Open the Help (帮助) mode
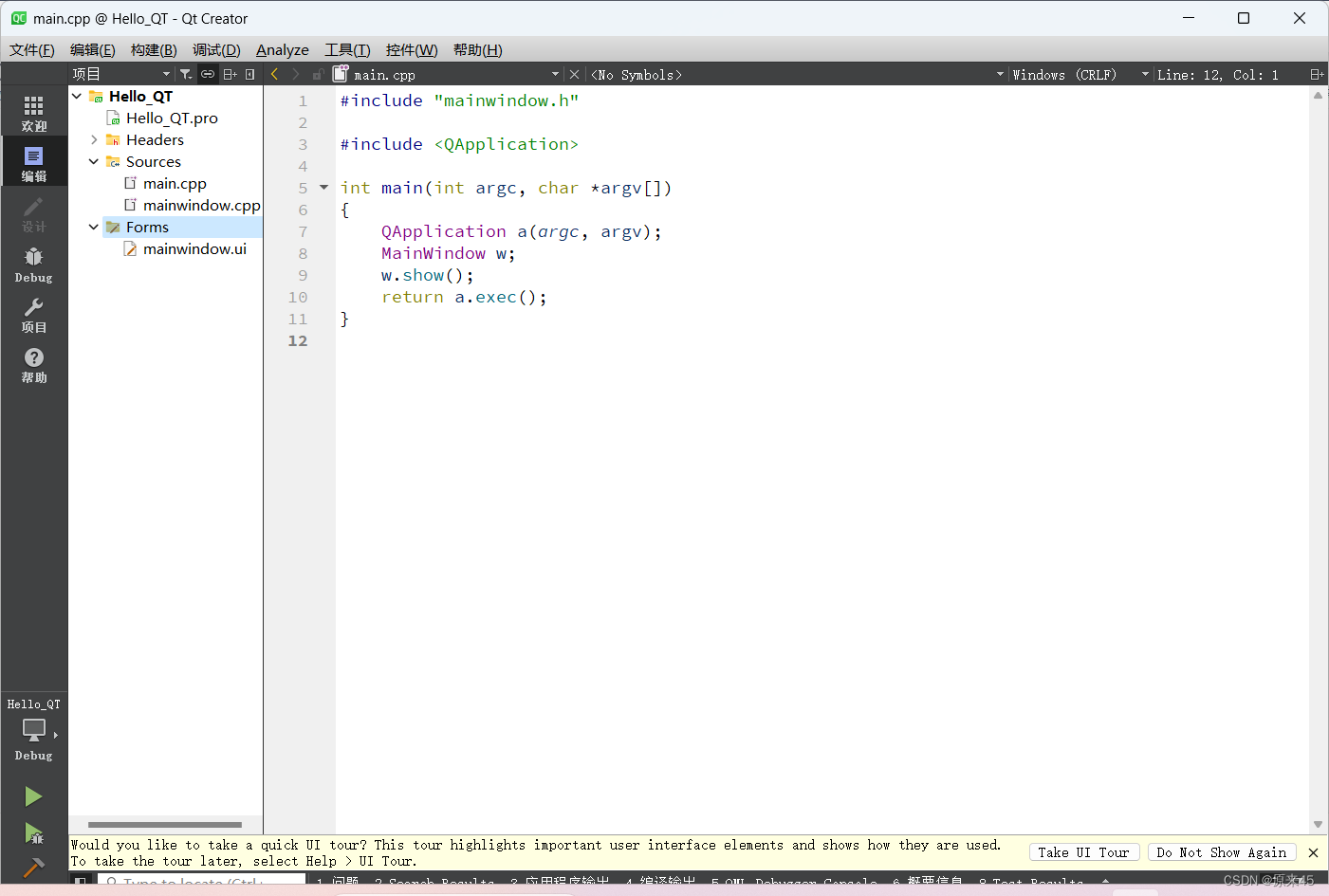1329x896 pixels. pyautogui.click(x=33, y=364)
